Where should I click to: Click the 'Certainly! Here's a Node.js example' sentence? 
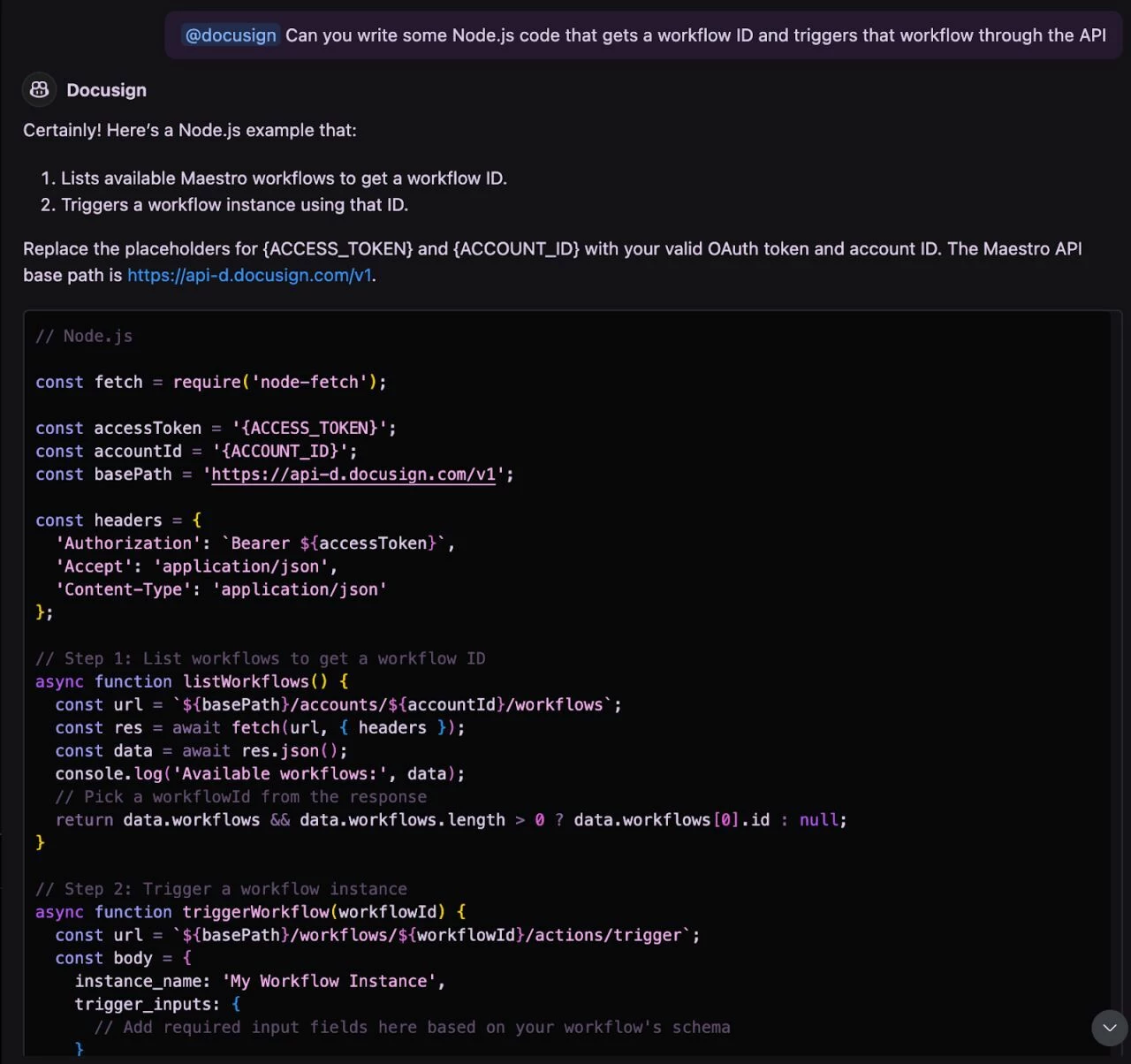pos(190,130)
